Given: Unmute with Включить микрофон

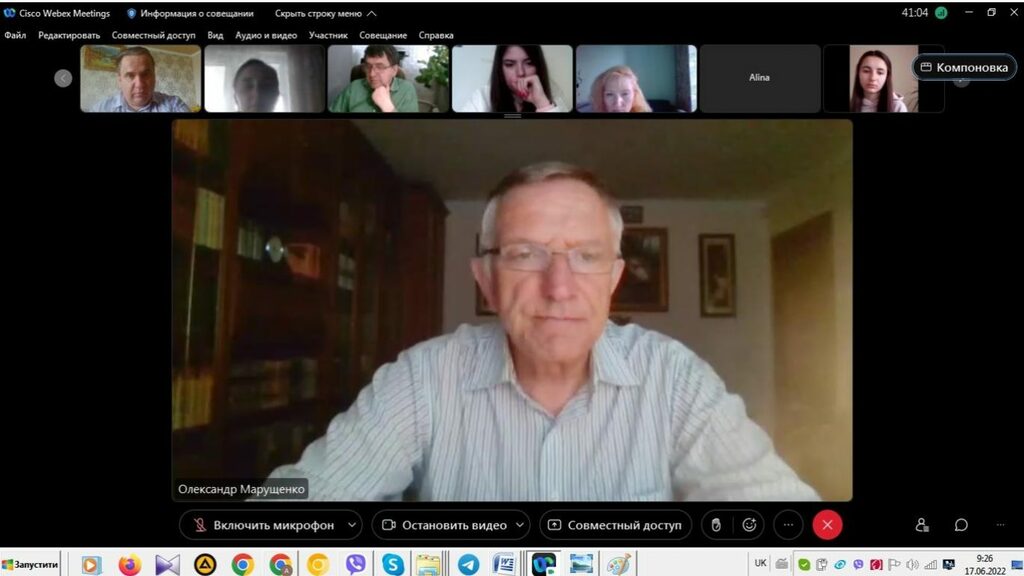Looking at the screenshot, I should click(x=263, y=525).
